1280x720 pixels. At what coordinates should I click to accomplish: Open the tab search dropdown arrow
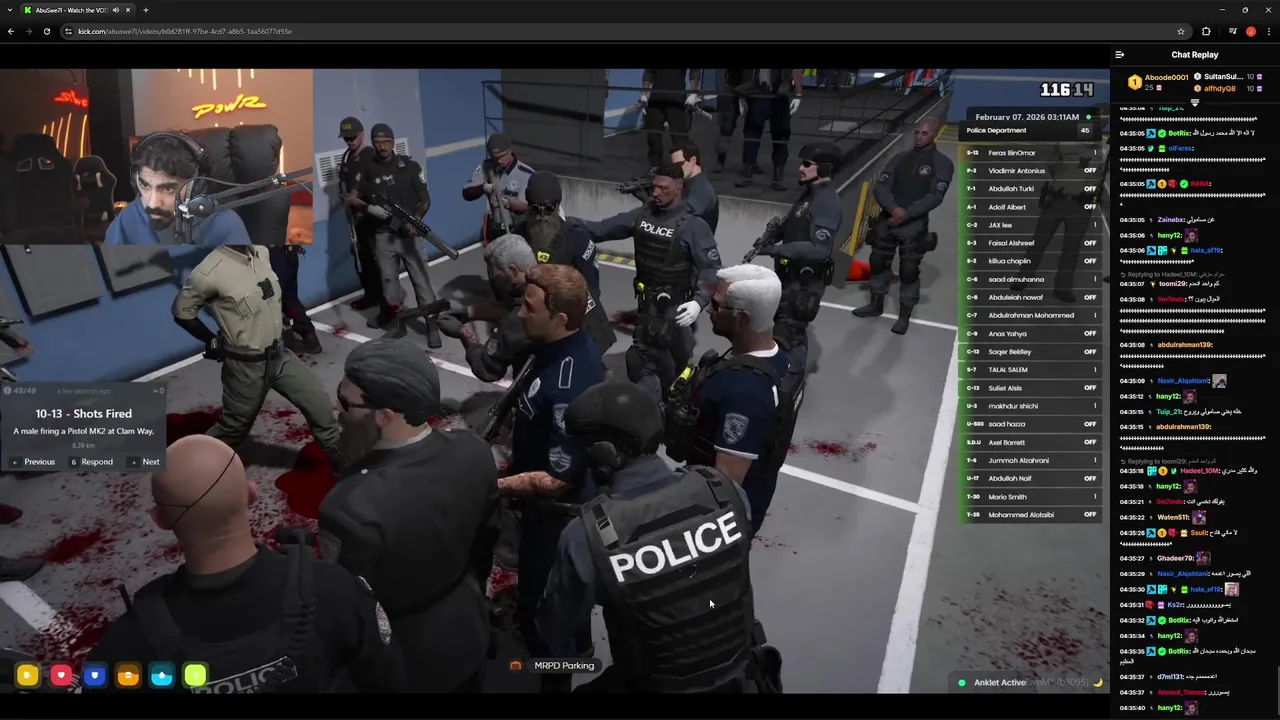point(10,10)
